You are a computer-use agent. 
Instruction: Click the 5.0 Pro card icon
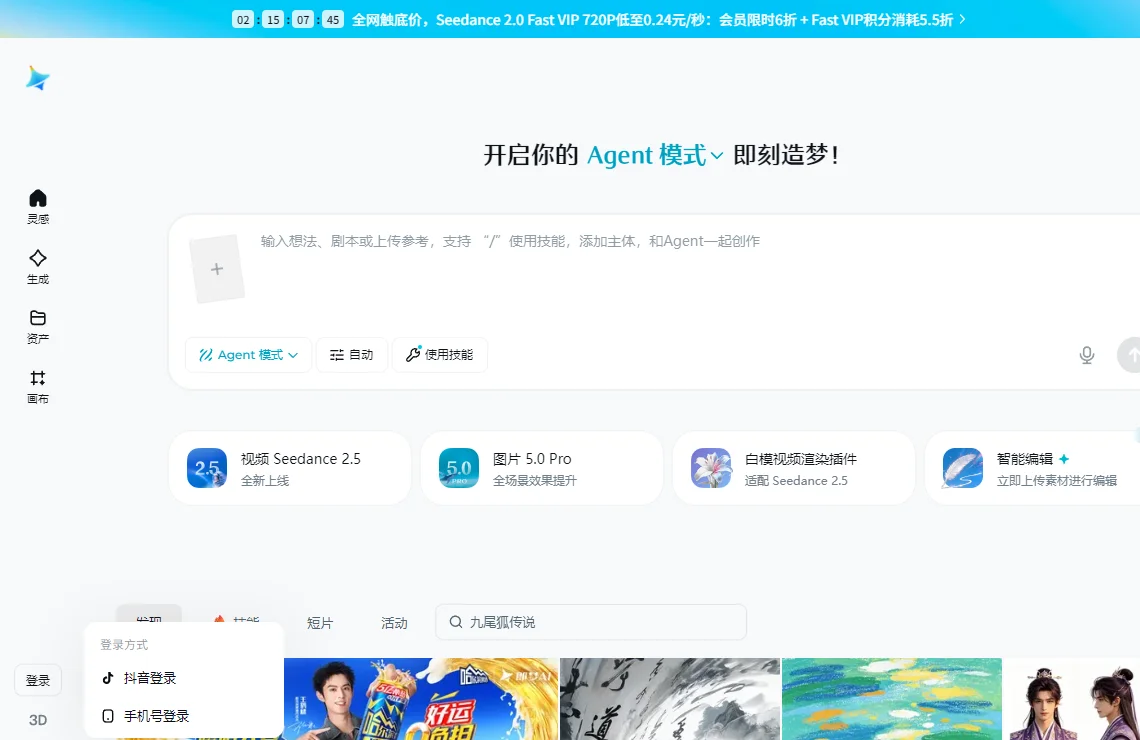459,468
